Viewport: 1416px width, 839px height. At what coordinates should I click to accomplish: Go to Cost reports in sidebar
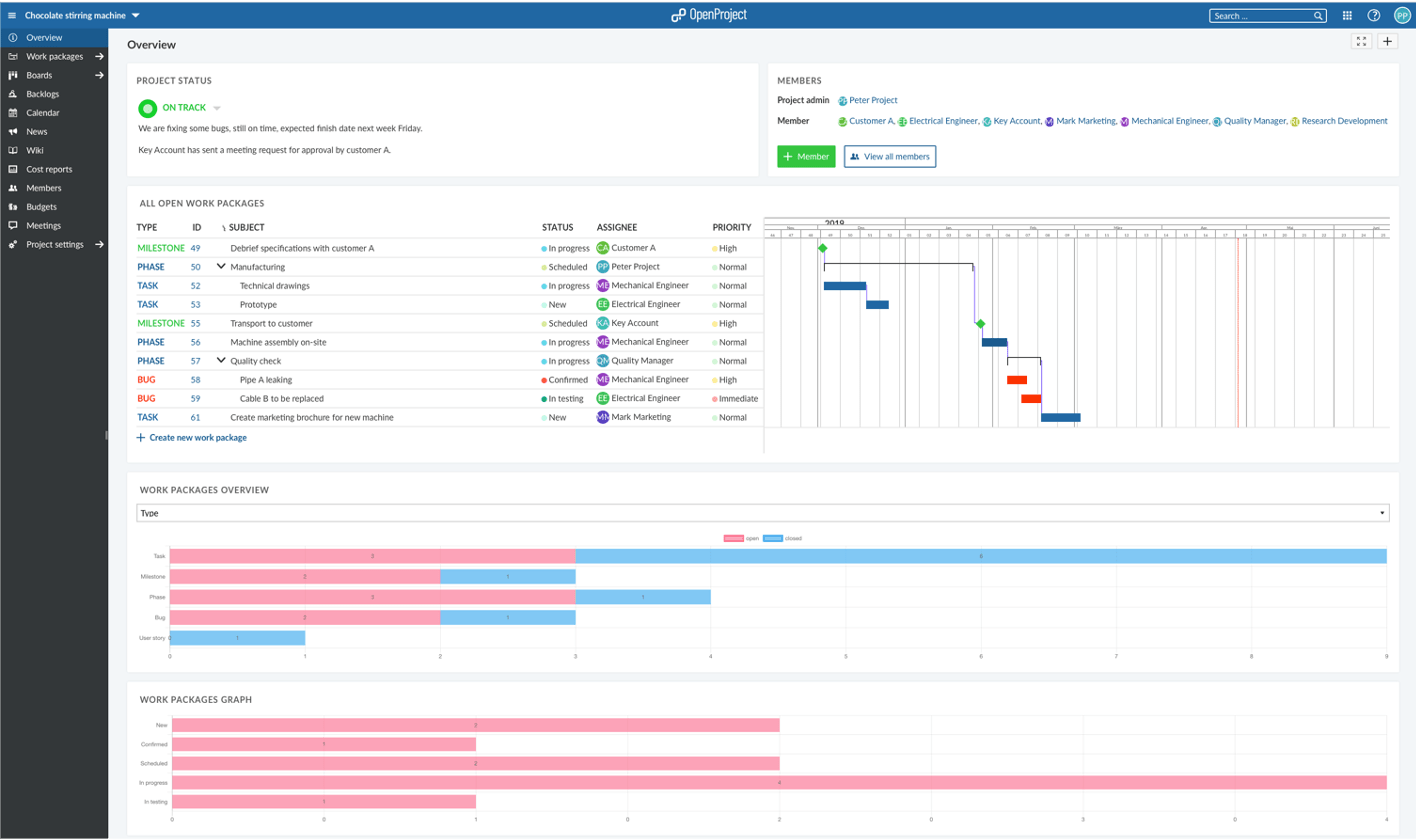49,170
